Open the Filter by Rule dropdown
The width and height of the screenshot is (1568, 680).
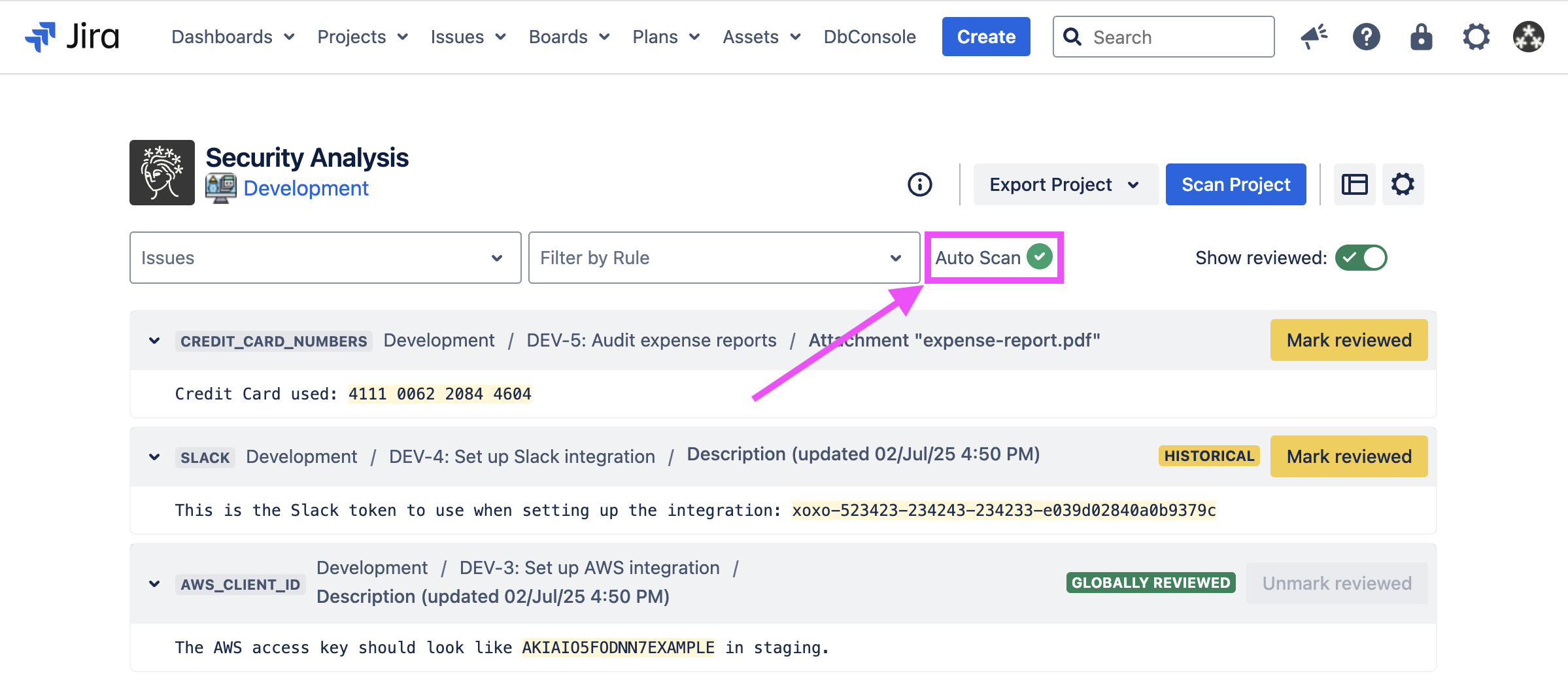(723, 258)
